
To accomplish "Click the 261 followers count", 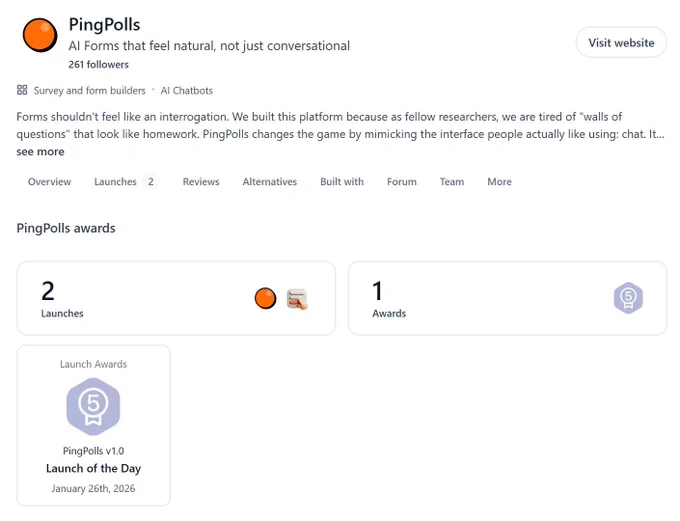I will (x=98, y=64).
